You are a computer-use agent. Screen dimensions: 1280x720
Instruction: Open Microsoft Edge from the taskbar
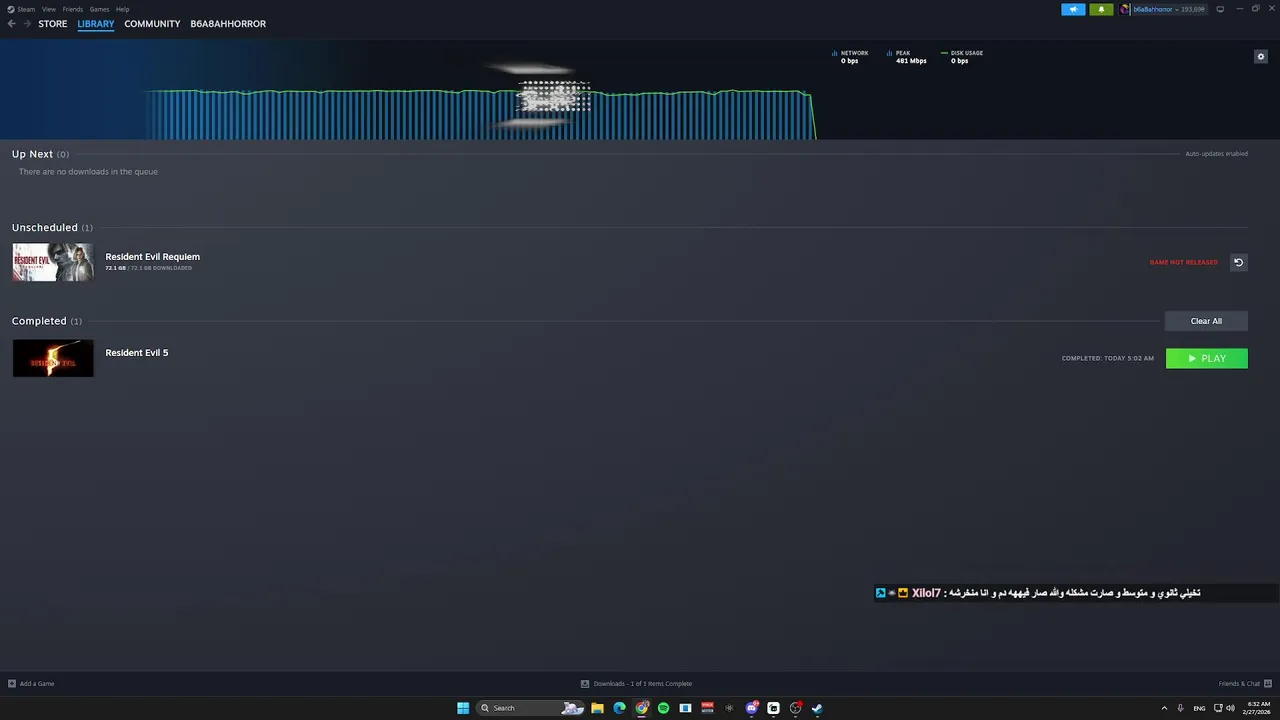[619, 708]
